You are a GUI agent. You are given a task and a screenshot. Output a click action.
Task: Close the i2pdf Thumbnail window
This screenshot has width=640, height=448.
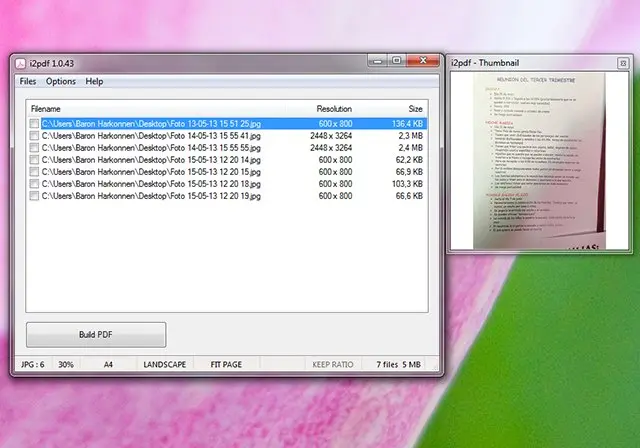624,63
